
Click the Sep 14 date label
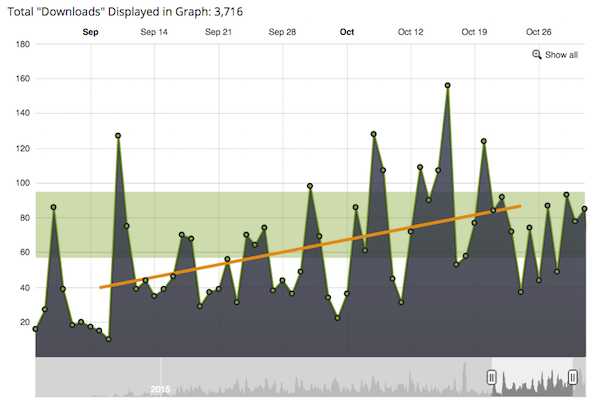pyautogui.click(x=154, y=32)
